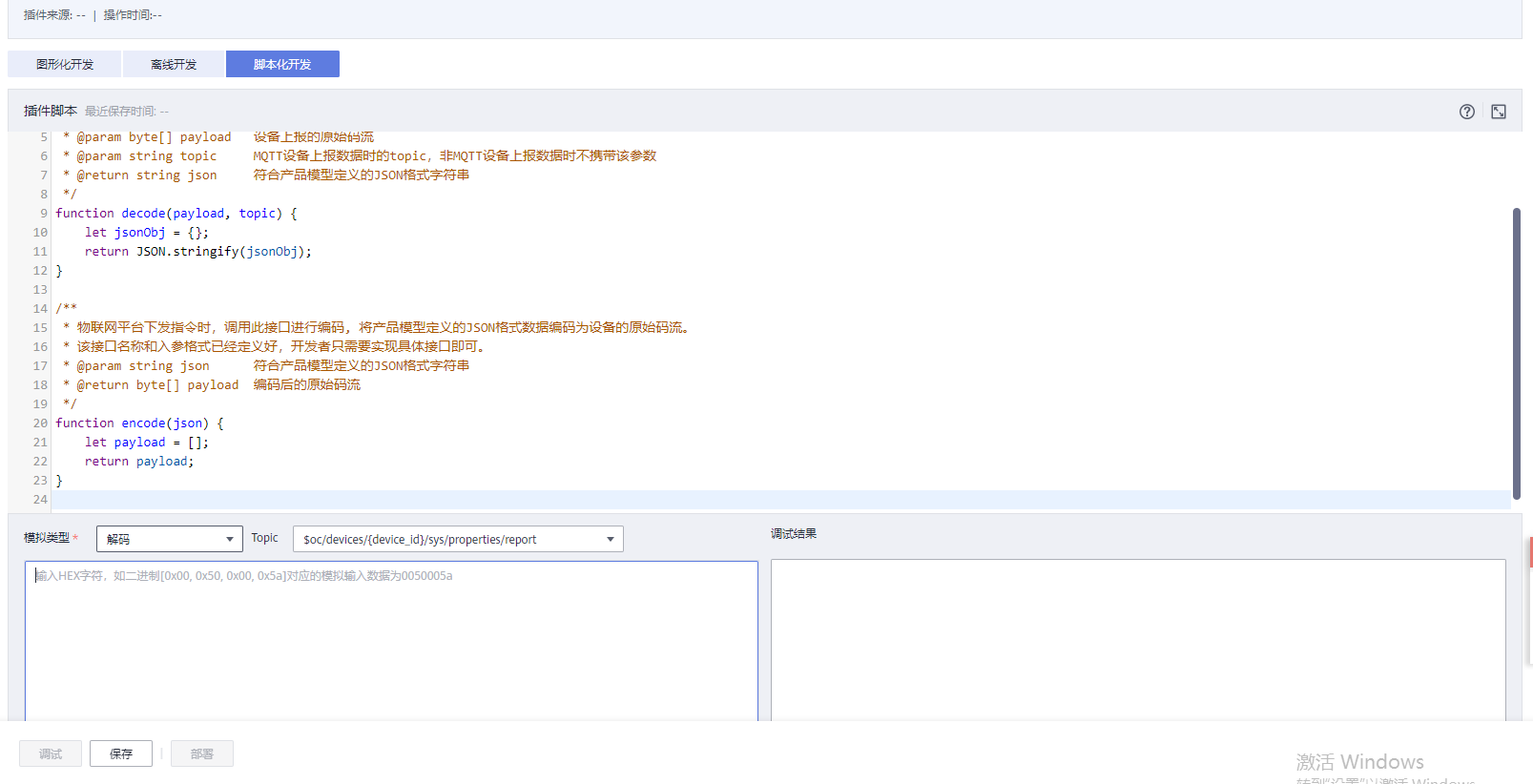Click the 部署 button

(x=202, y=753)
